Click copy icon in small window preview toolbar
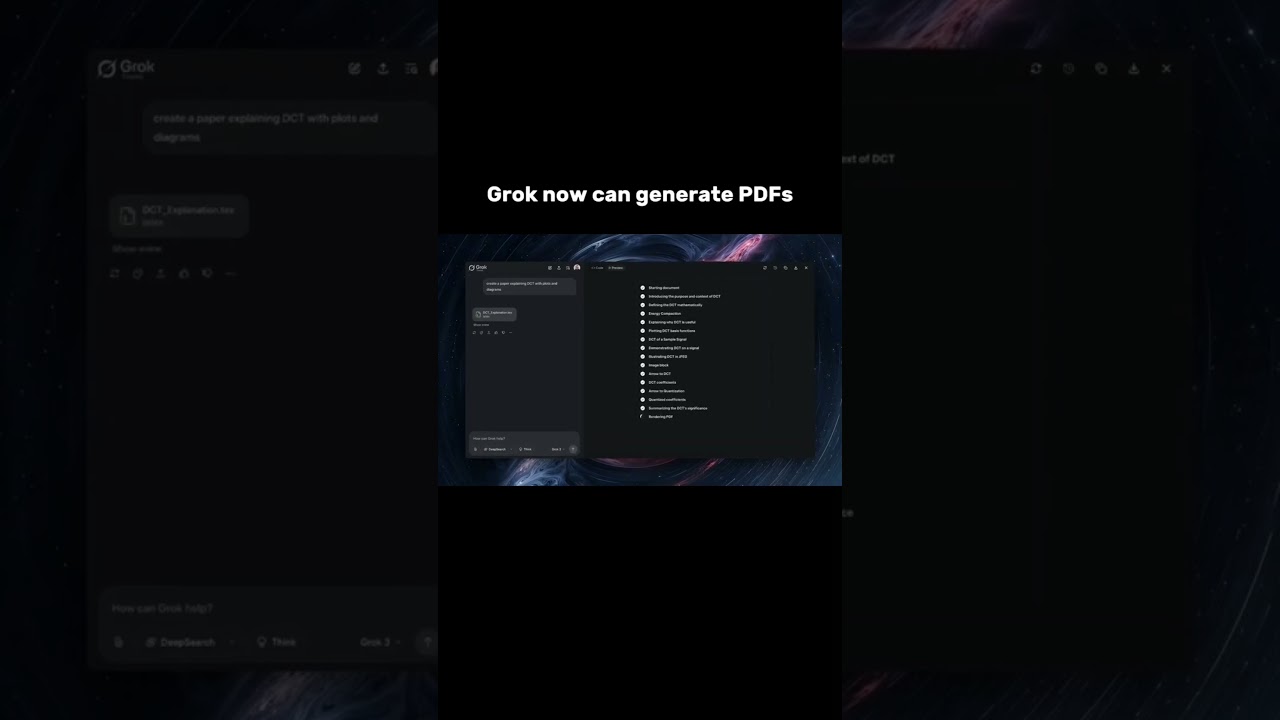Screen dimensions: 1280x720 [785, 268]
